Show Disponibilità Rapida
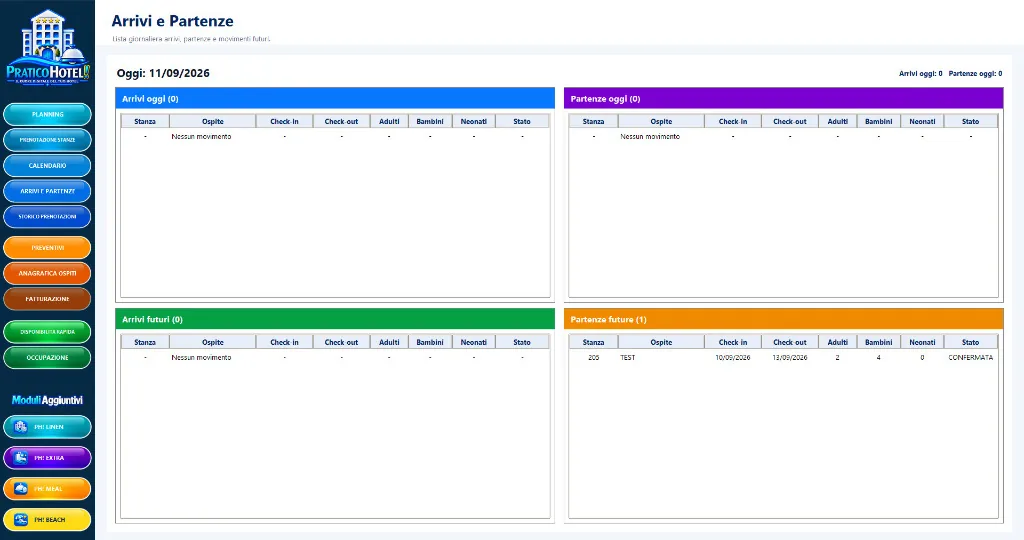 coord(47,332)
